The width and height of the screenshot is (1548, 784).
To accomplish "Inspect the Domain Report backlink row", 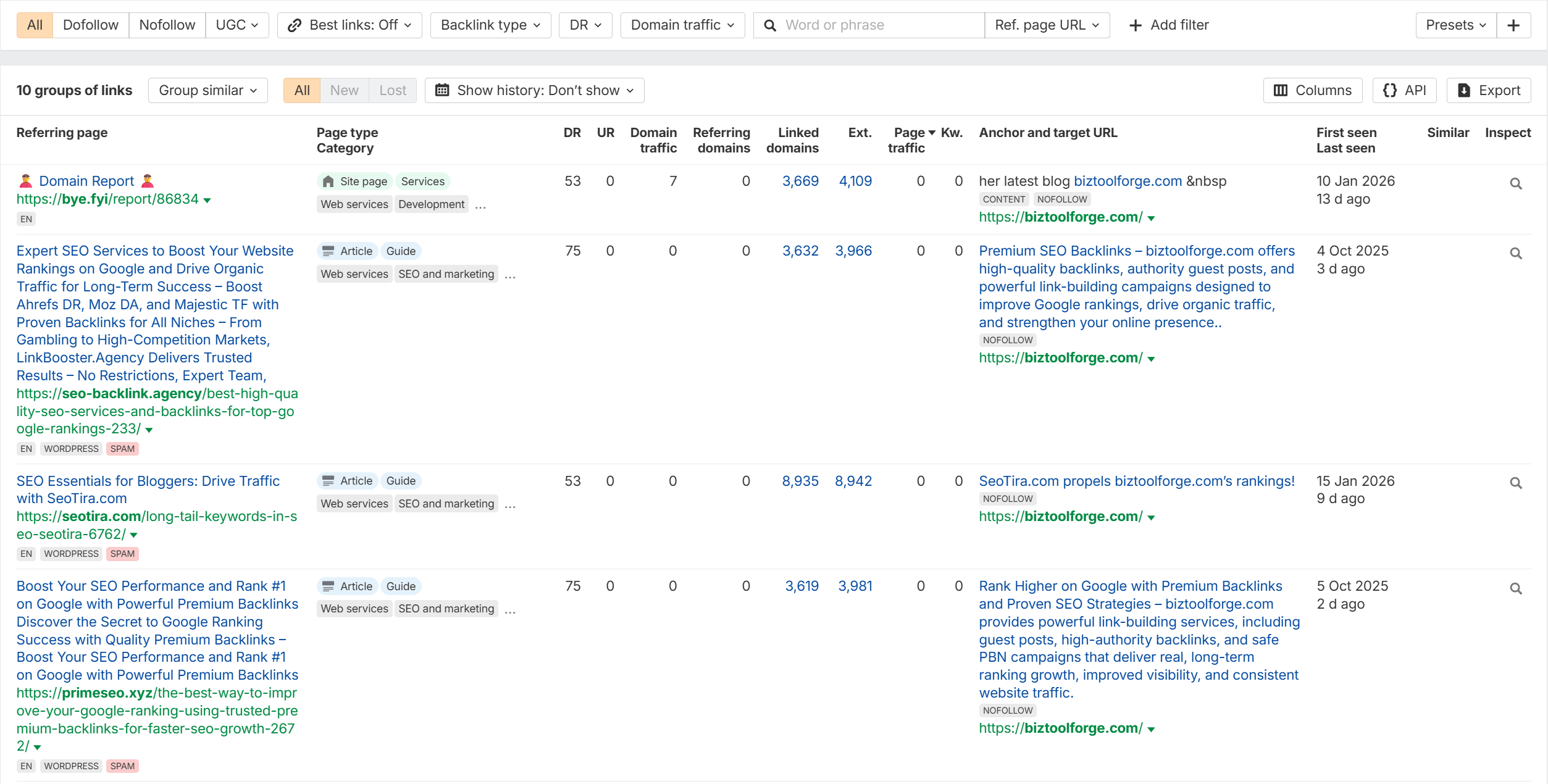I will [1516, 183].
